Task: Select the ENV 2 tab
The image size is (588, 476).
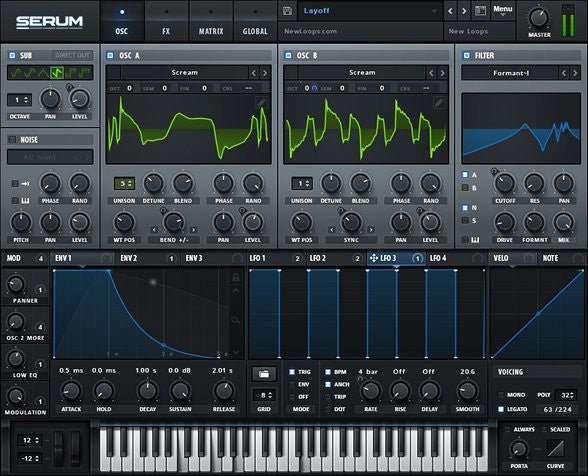Action: pyautogui.click(x=147, y=258)
